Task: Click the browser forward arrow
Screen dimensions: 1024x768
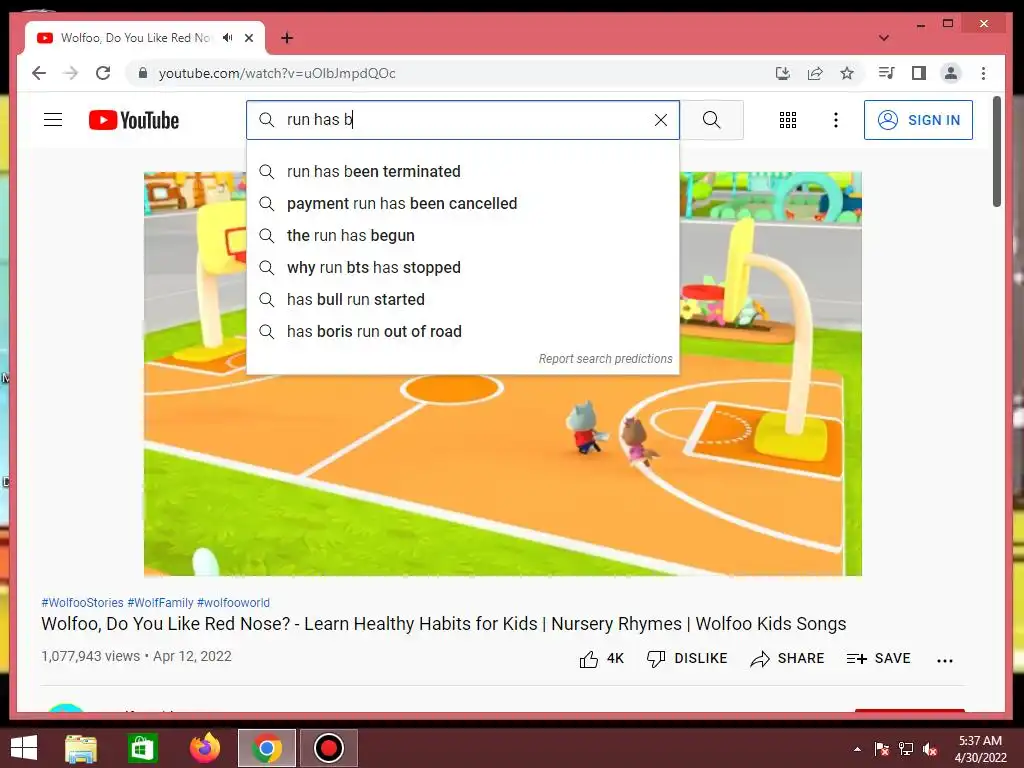Action: pyautogui.click(x=71, y=73)
